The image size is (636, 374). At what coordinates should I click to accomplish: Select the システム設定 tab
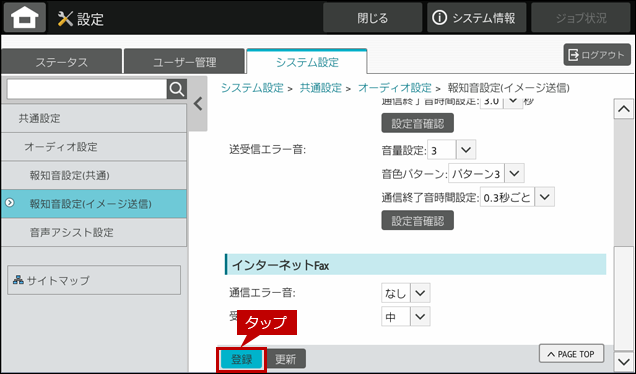click(x=307, y=62)
